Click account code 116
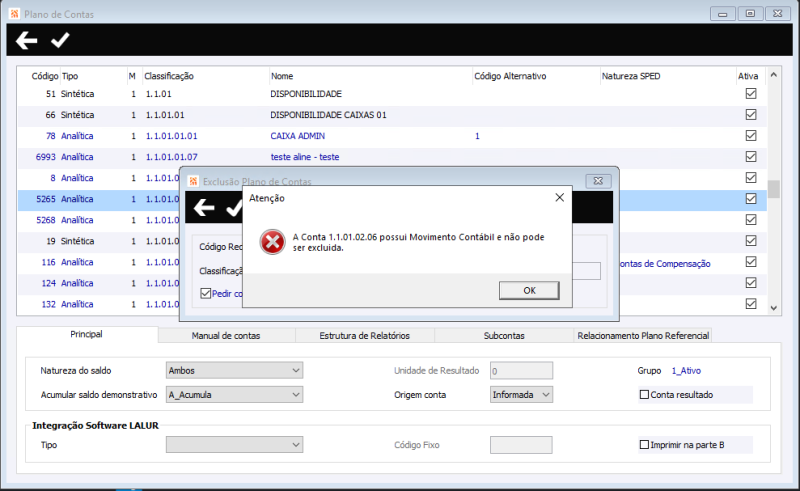The image size is (800, 491). tap(48, 262)
